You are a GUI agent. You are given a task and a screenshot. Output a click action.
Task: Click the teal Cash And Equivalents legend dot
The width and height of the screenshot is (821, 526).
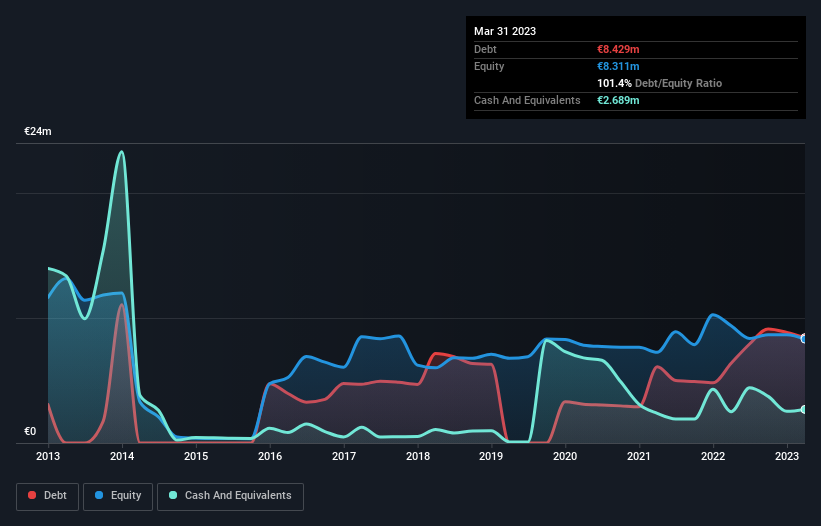[x=173, y=495]
